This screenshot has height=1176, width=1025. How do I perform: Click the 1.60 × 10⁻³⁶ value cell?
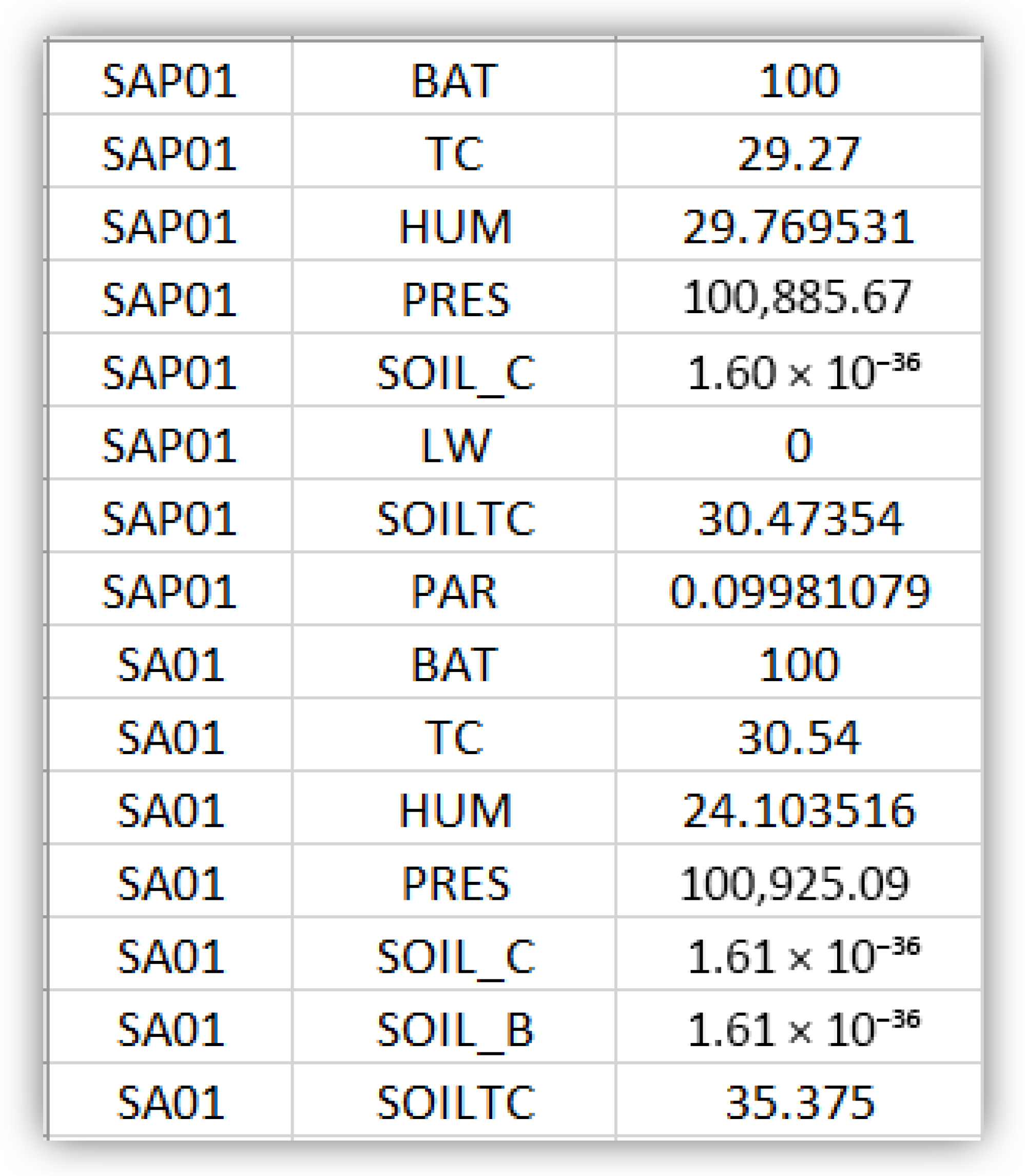(799, 372)
